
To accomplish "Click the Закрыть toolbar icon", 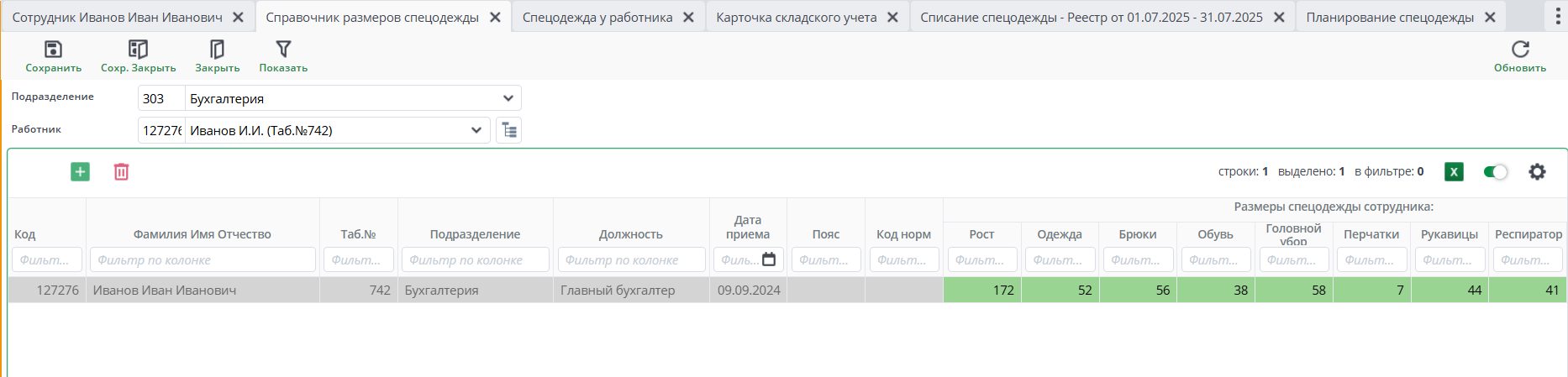I will click(217, 50).
